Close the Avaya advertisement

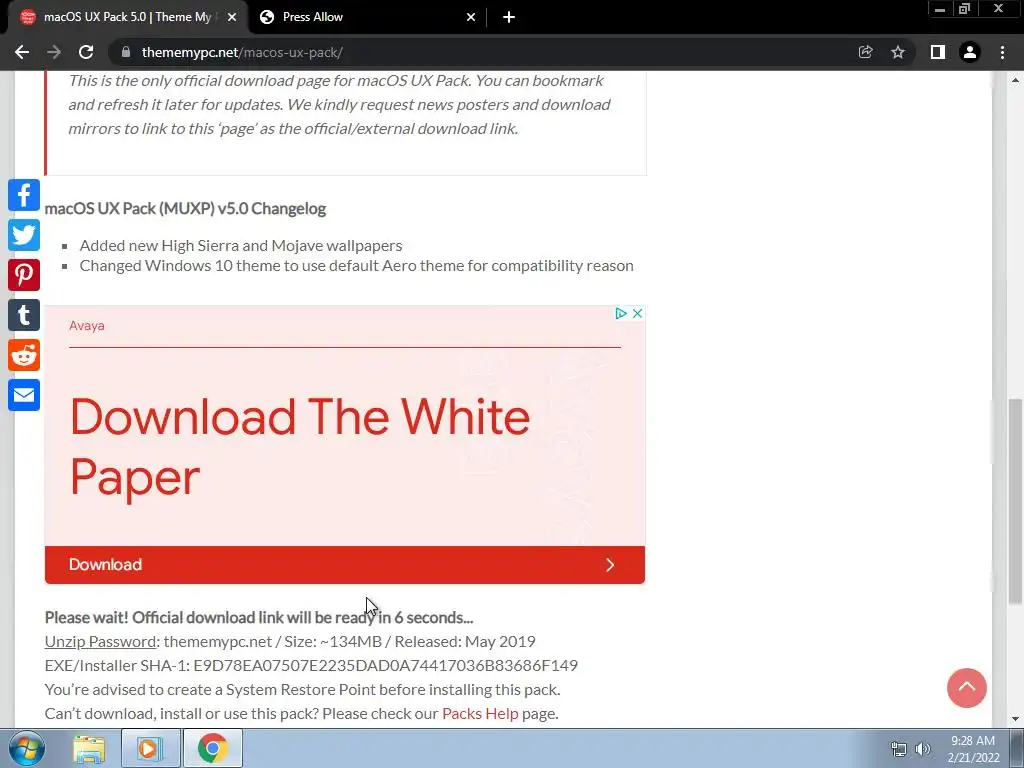(637, 313)
